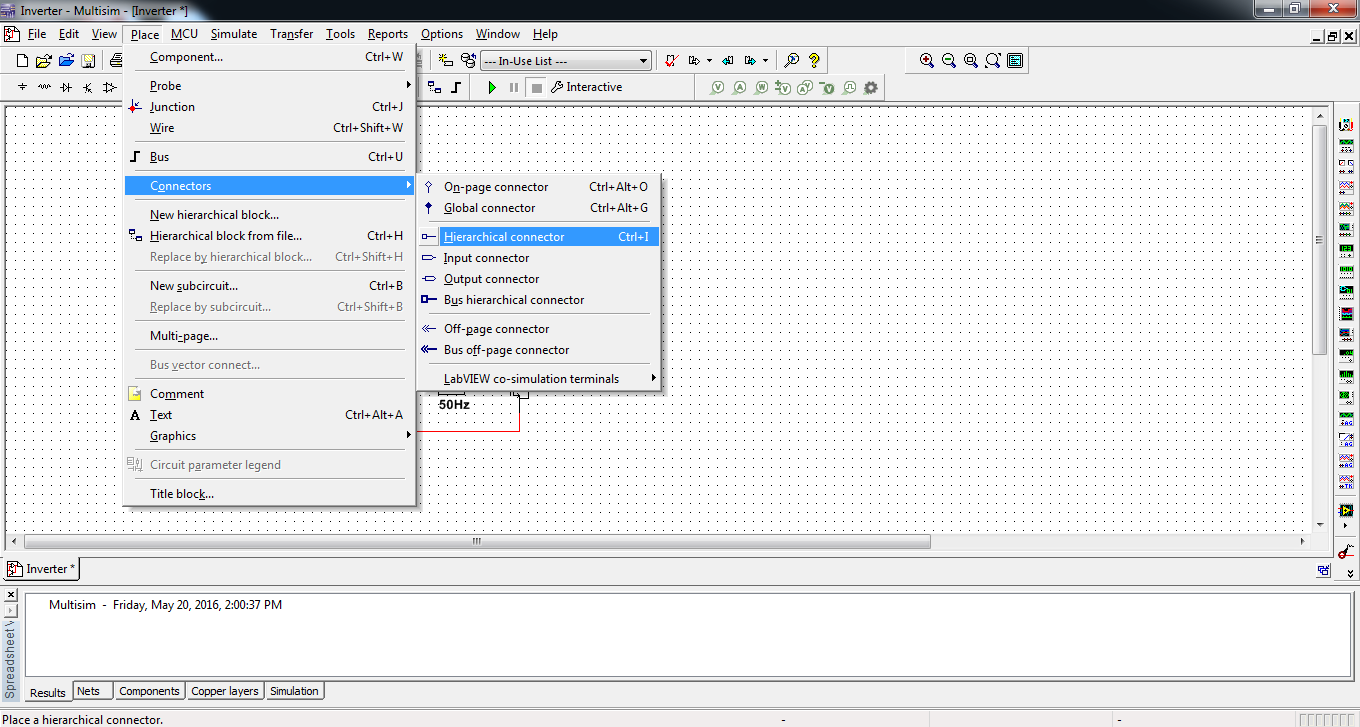Select the oscilloscope instrument icon
This screenshot has width=1360, height=727.
click(x=1346, y=187)
